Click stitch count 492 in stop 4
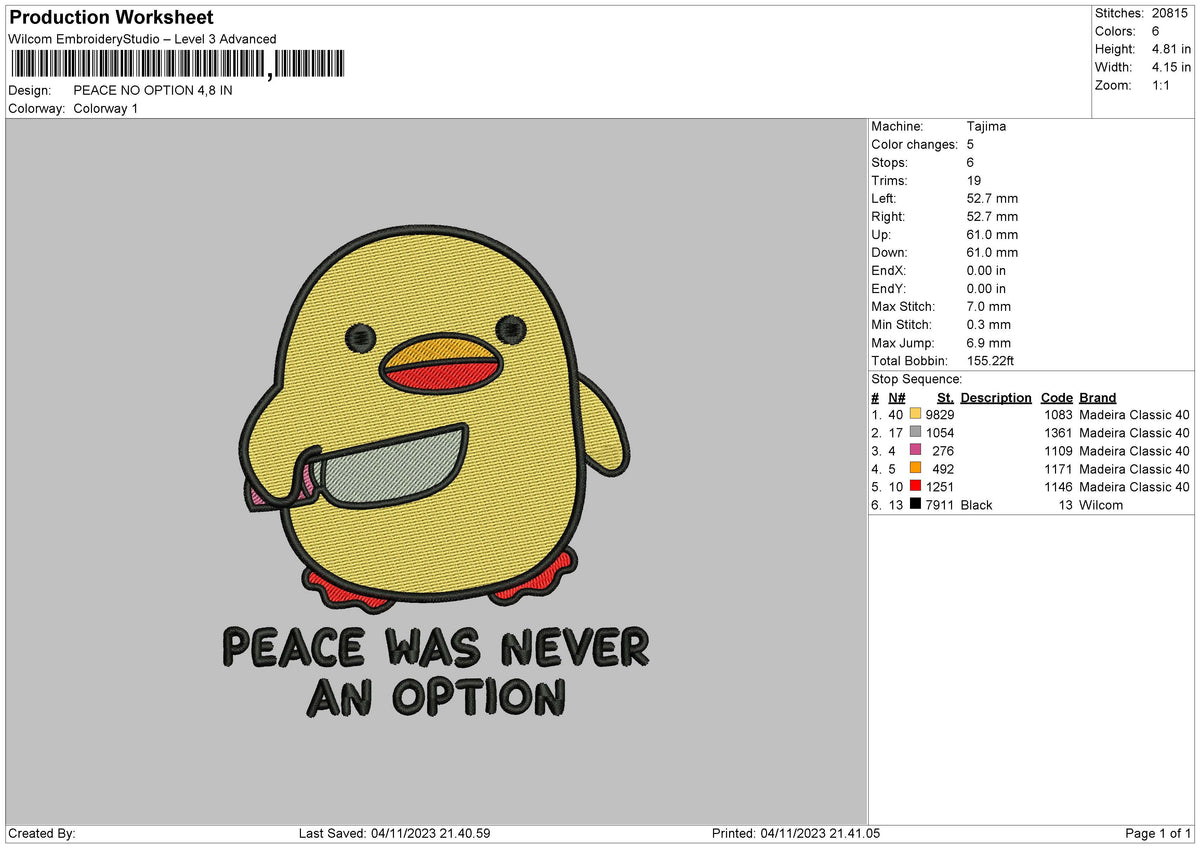 click(943, 469)
